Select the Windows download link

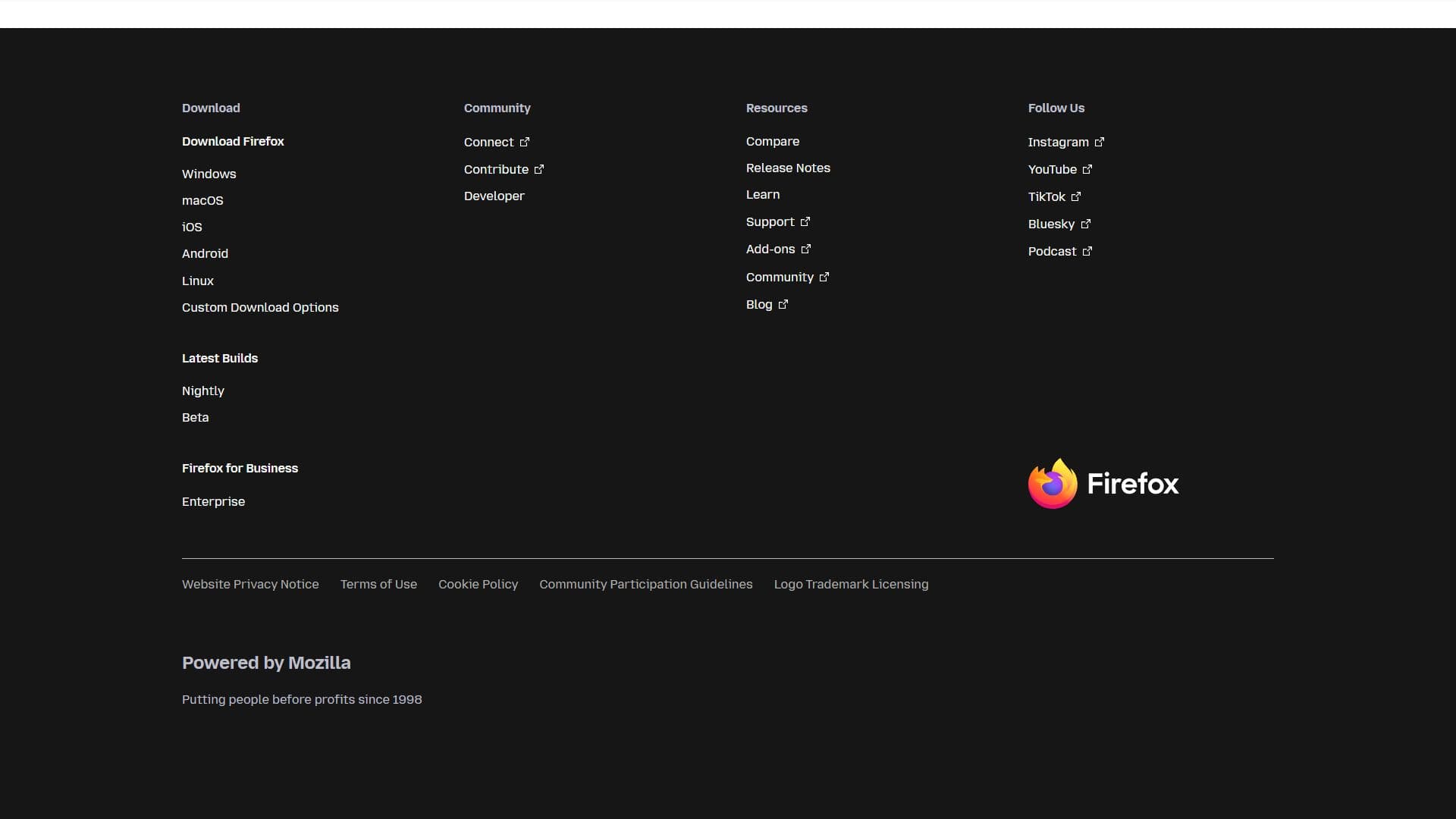(209, 174)
